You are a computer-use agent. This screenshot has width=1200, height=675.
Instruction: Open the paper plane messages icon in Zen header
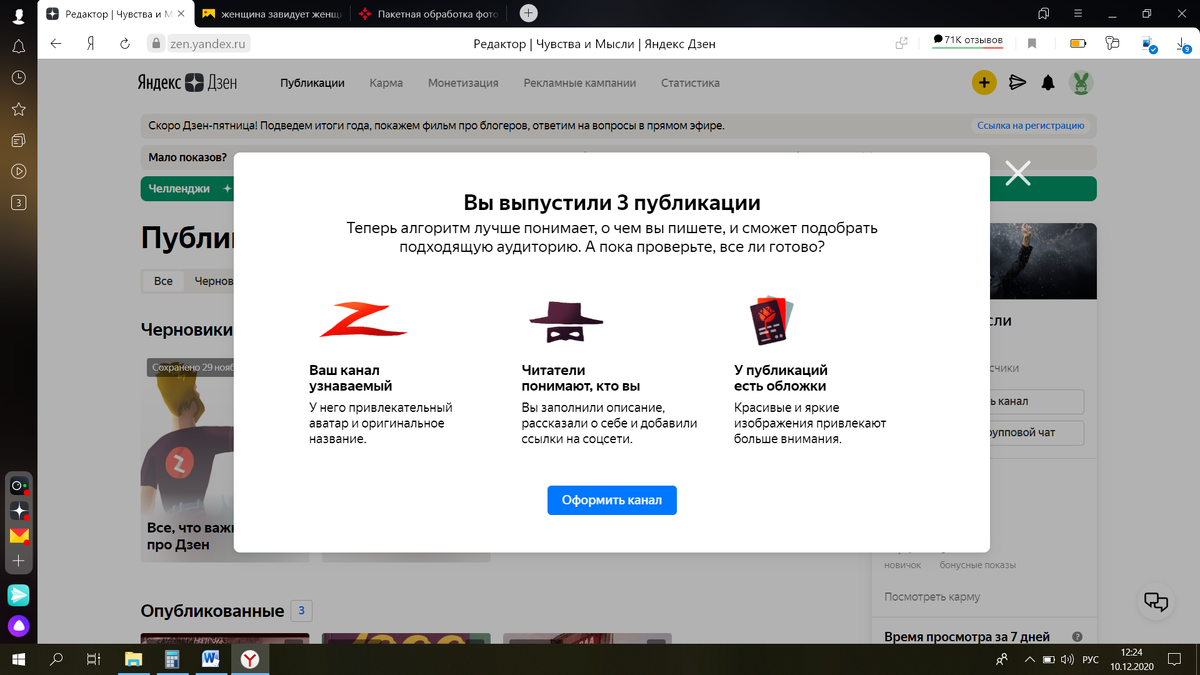coord(1017,83)
